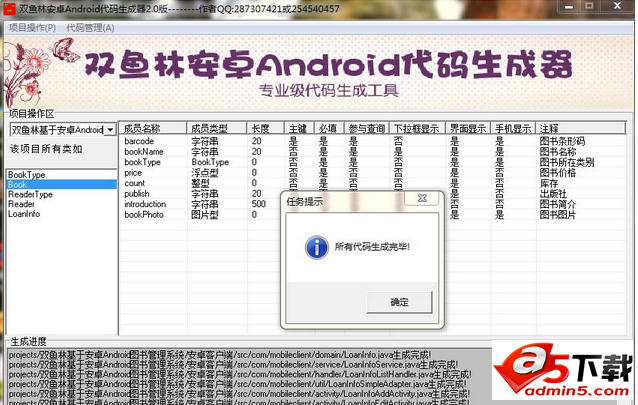Click the 确定 button in the dialog

tap(399, 302)
